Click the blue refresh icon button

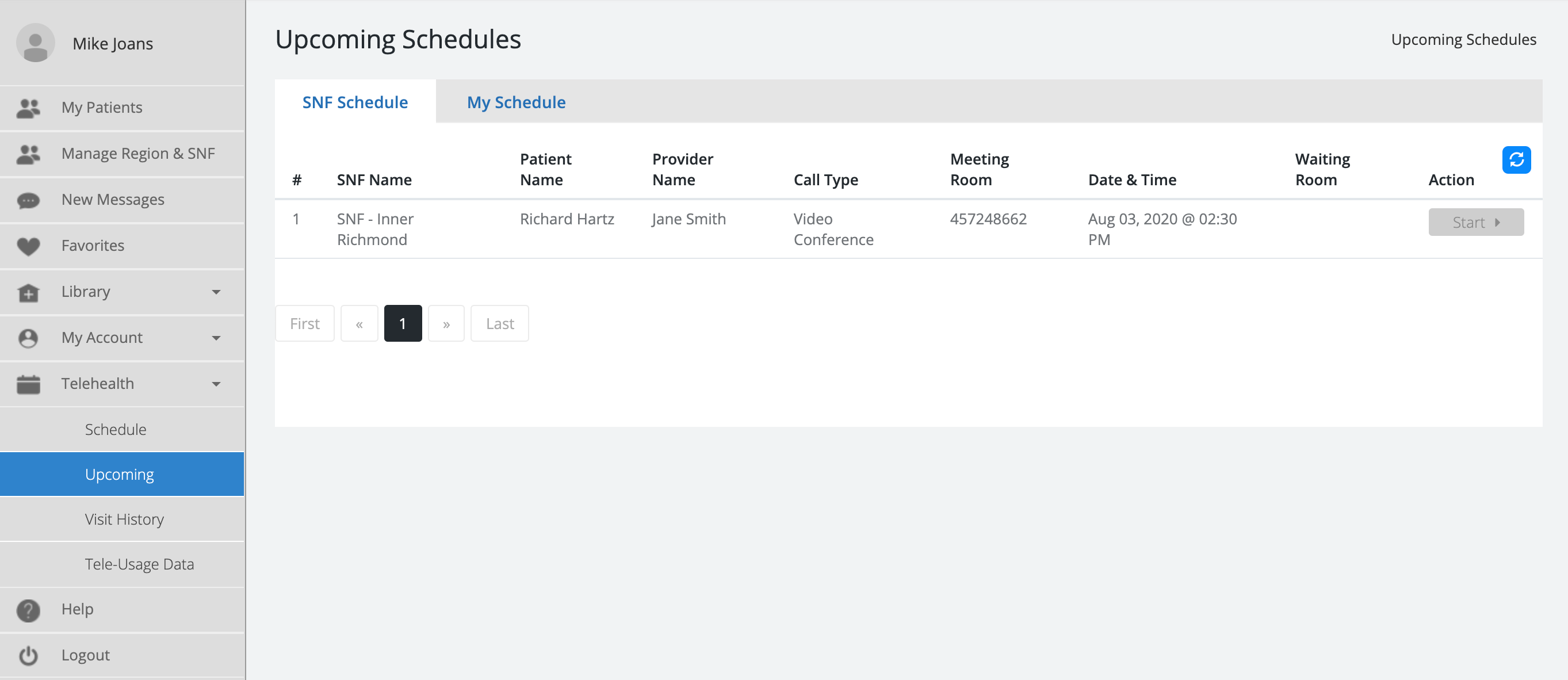click(x=1516, y=160)
